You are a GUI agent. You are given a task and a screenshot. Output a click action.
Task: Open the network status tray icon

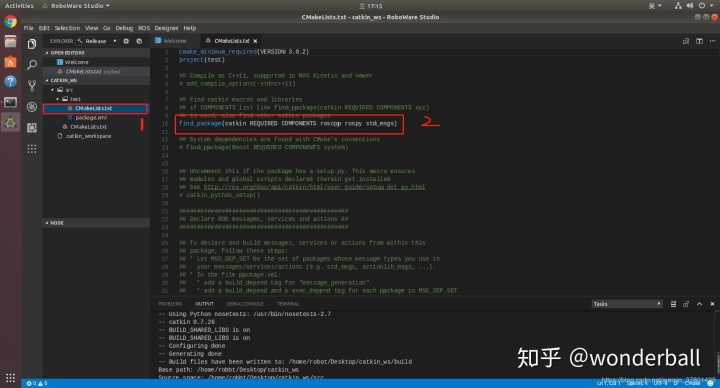point(678,6)
